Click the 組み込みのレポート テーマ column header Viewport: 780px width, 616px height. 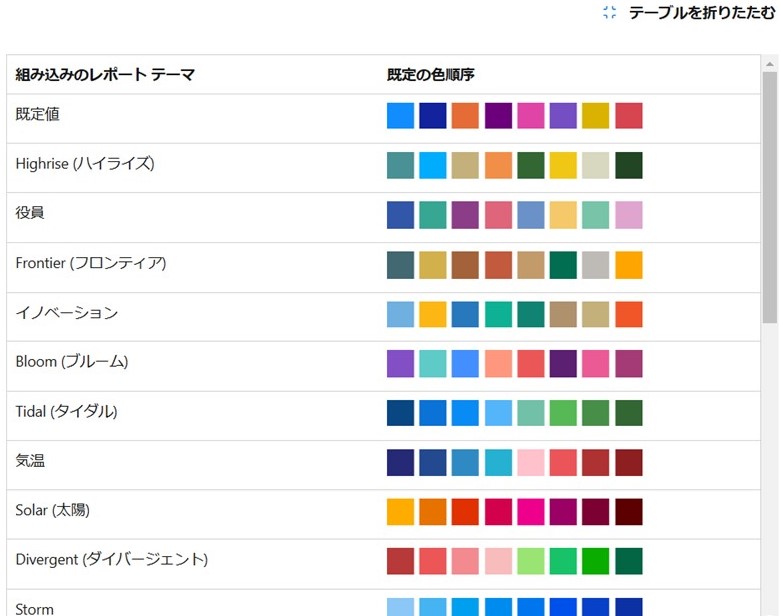point(105,75)
